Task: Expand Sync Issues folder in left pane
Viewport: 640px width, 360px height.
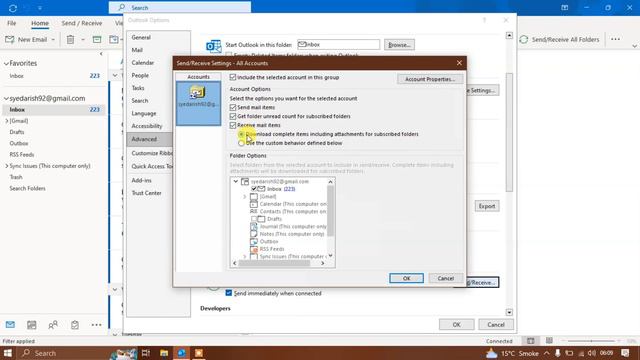Action: pos(7,166)
